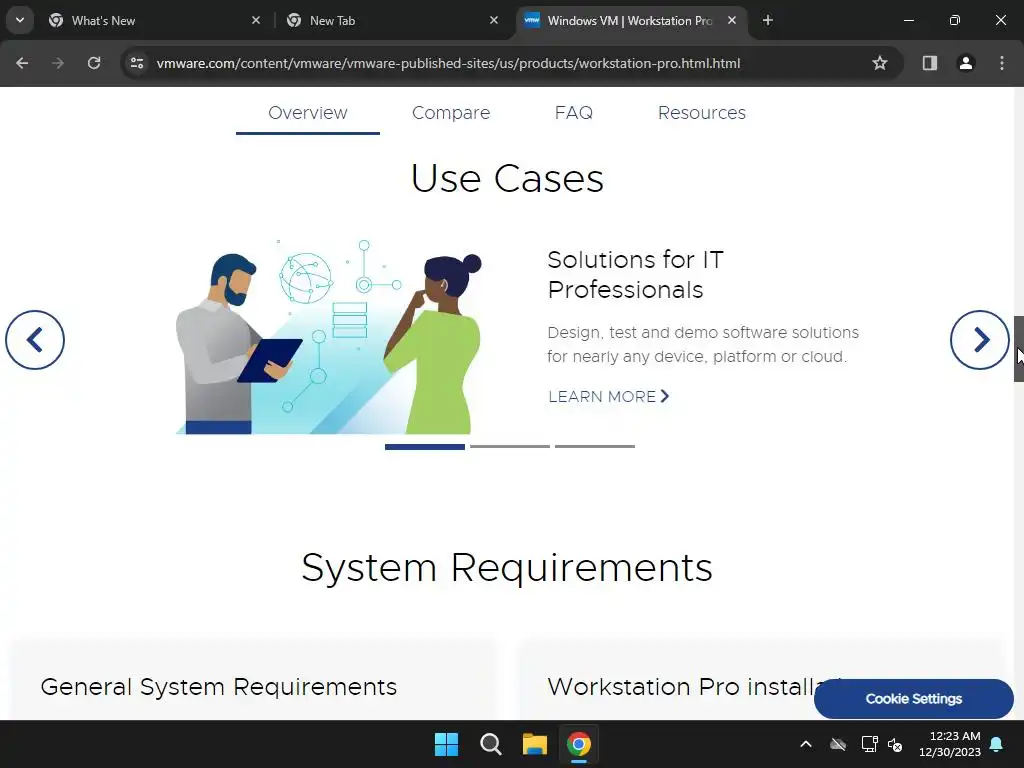Screen dimensions: 1024x768
Task: Click the Solutions for IT Professionals heading
Action: coord(635,274)
